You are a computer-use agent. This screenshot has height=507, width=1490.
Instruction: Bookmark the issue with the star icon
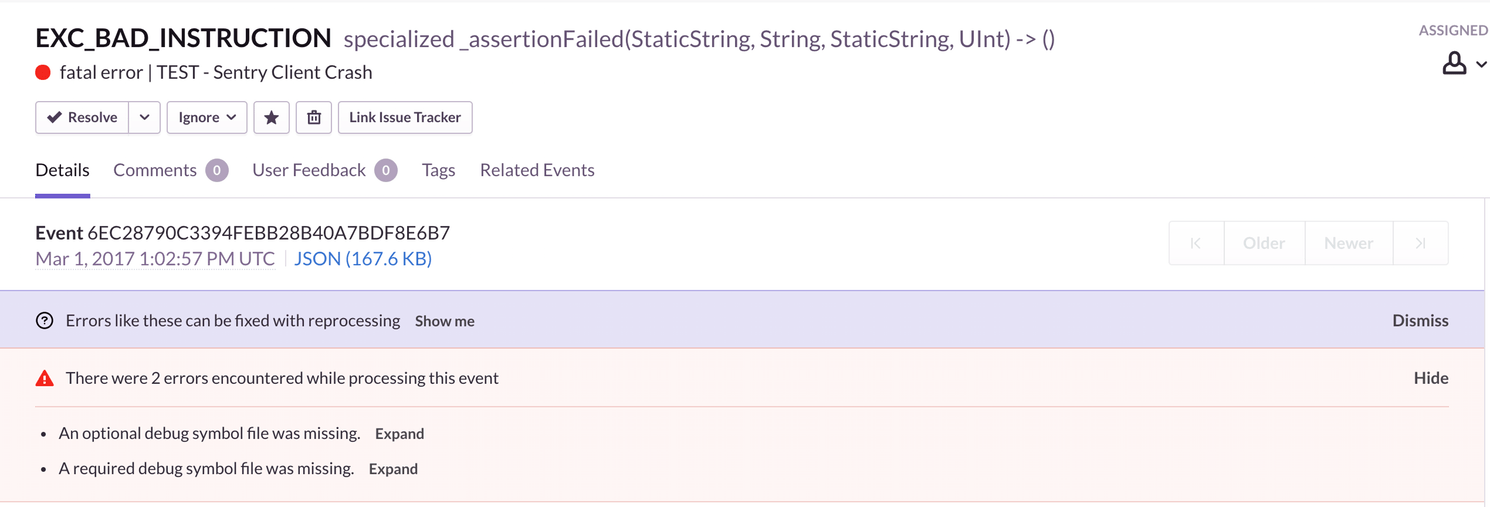tap(271, 118)
